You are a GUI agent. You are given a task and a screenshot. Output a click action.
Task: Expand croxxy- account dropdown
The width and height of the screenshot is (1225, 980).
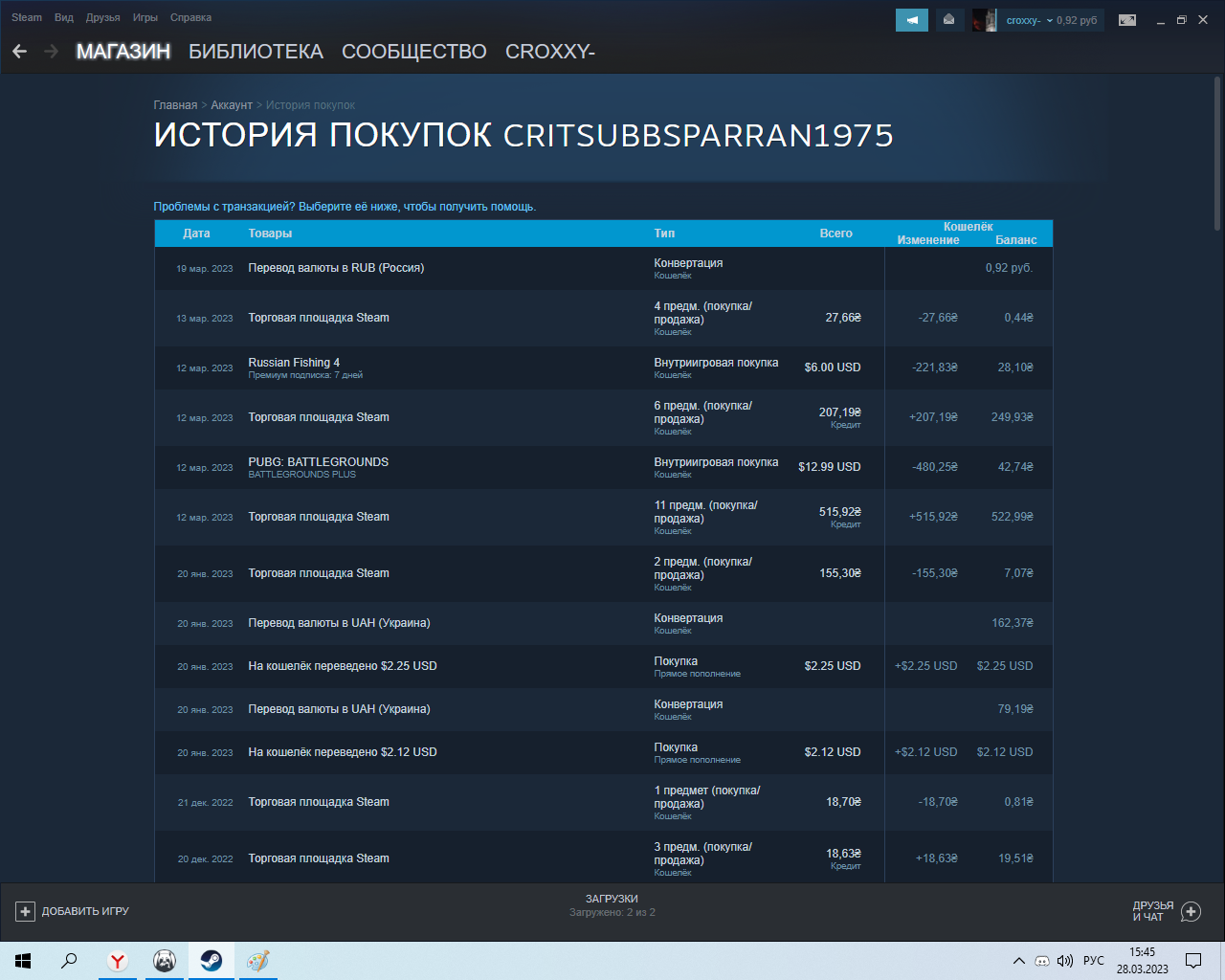click(x=1051, y=20)
